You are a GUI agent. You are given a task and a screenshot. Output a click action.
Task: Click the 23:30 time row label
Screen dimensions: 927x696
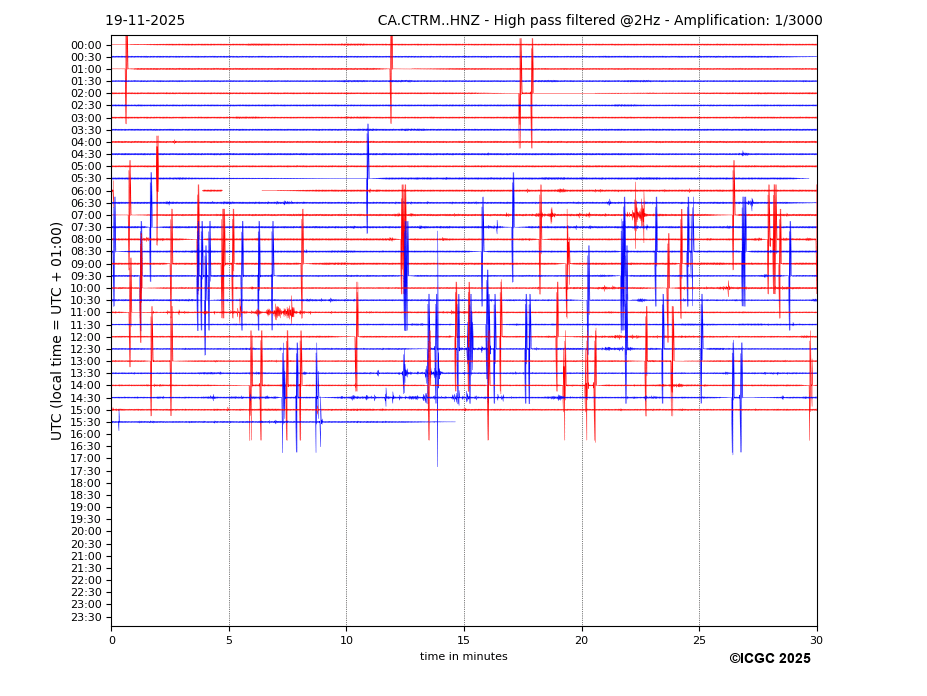[86, 617]
